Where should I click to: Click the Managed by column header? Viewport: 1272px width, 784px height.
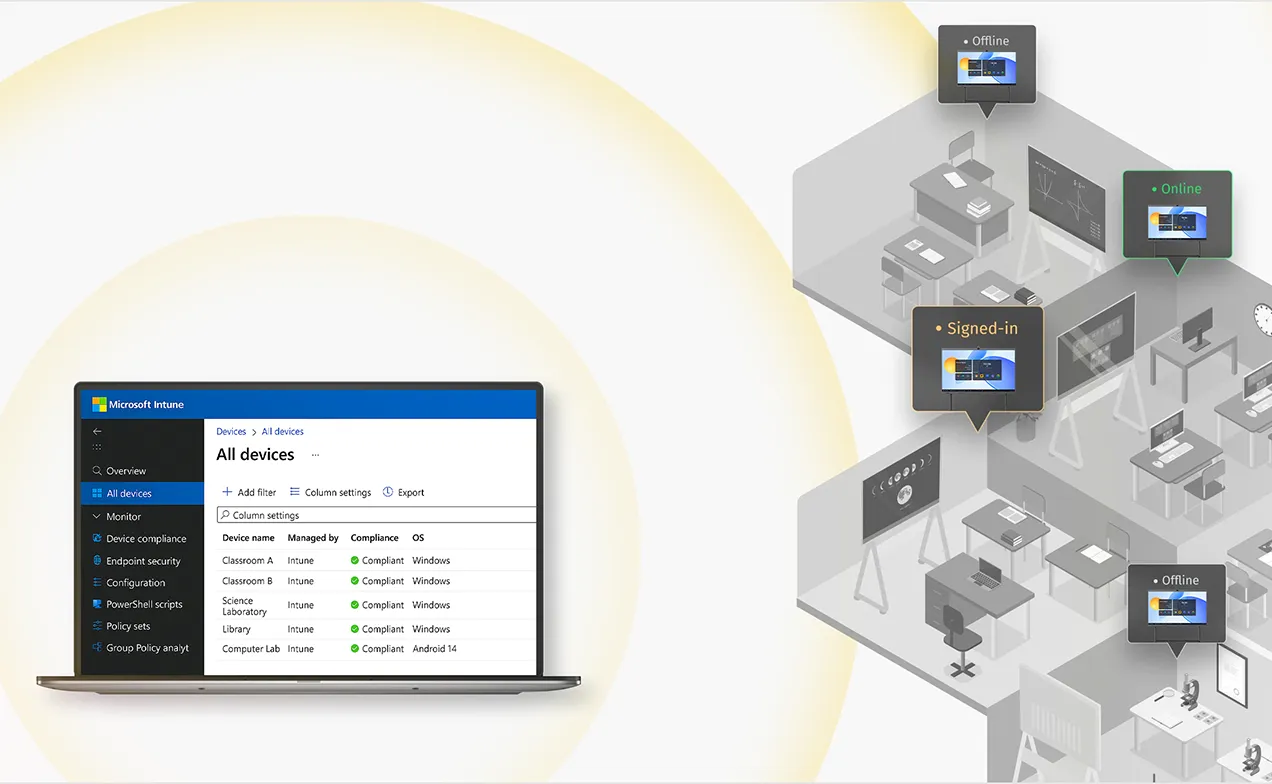coord(313,538)
